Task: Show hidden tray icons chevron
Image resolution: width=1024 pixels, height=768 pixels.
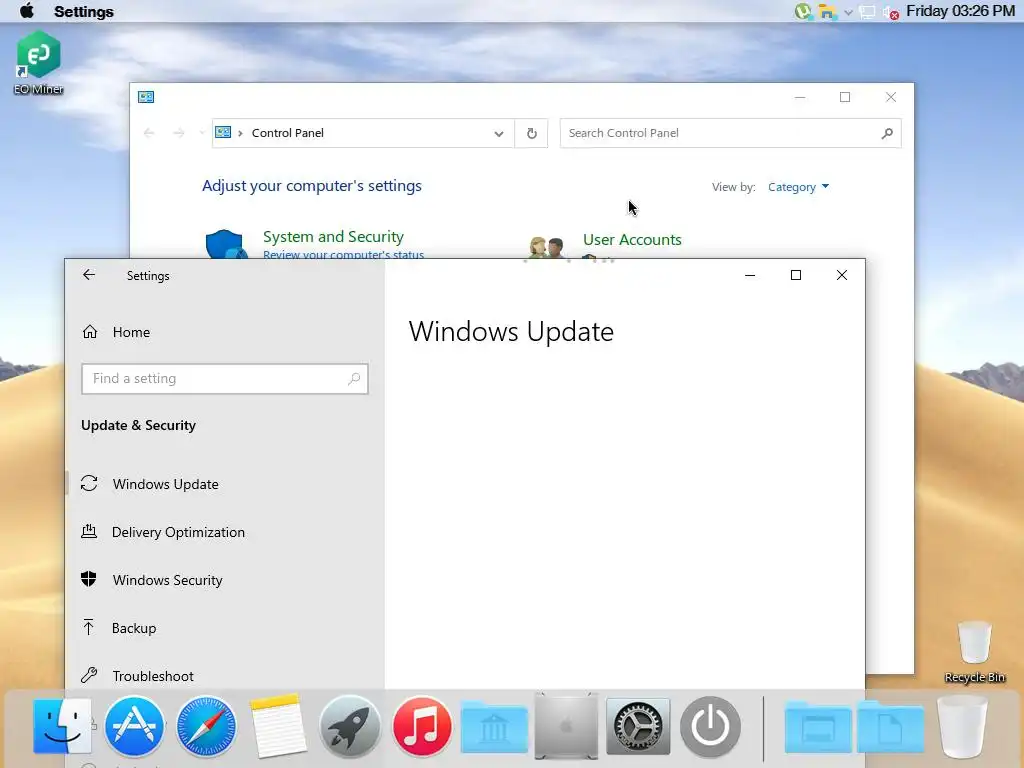Action: click(x=848, y=12)
